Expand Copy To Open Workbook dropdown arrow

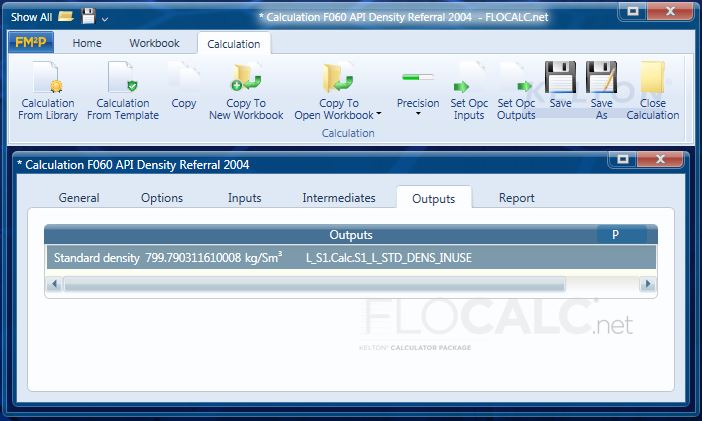pyautogui.click(x=379, y=114)
